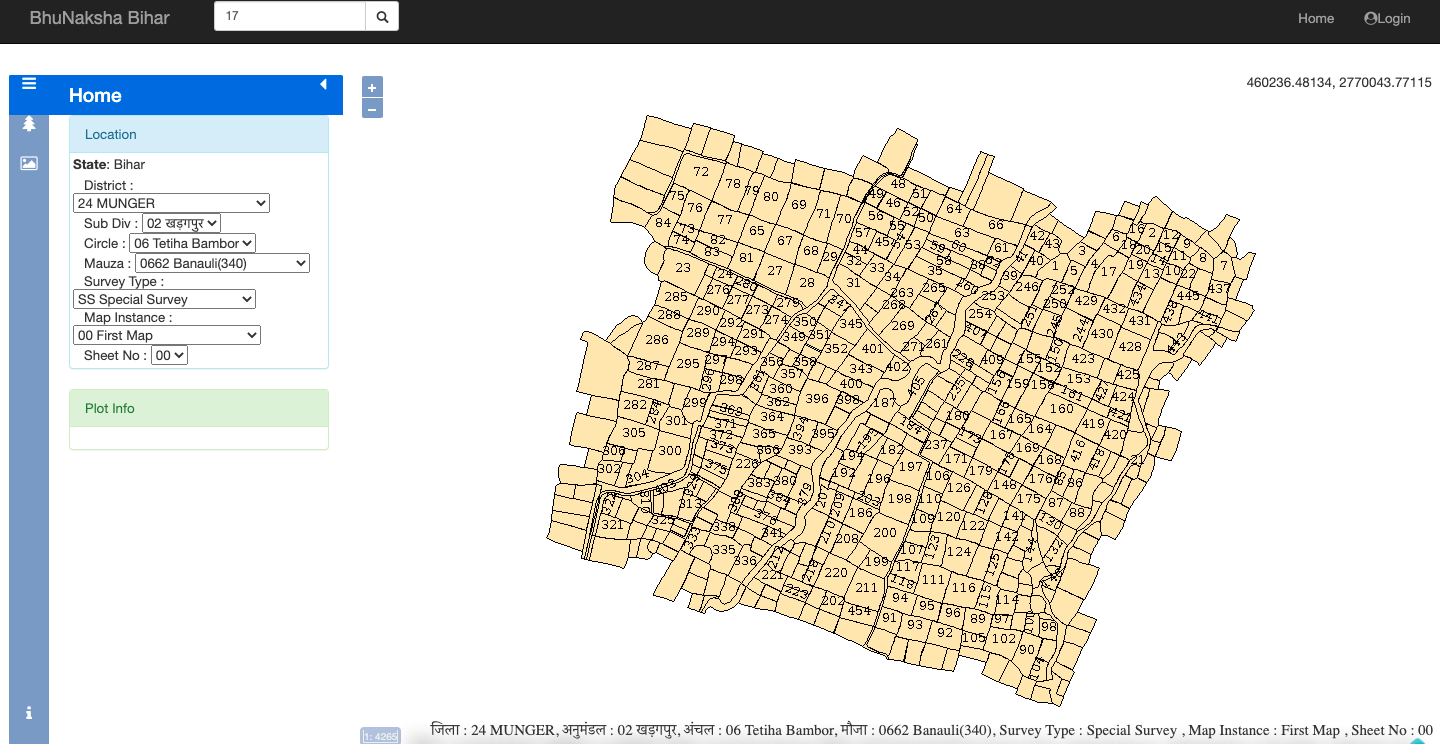Collapse the Home panel with arrow

(323, 85)
